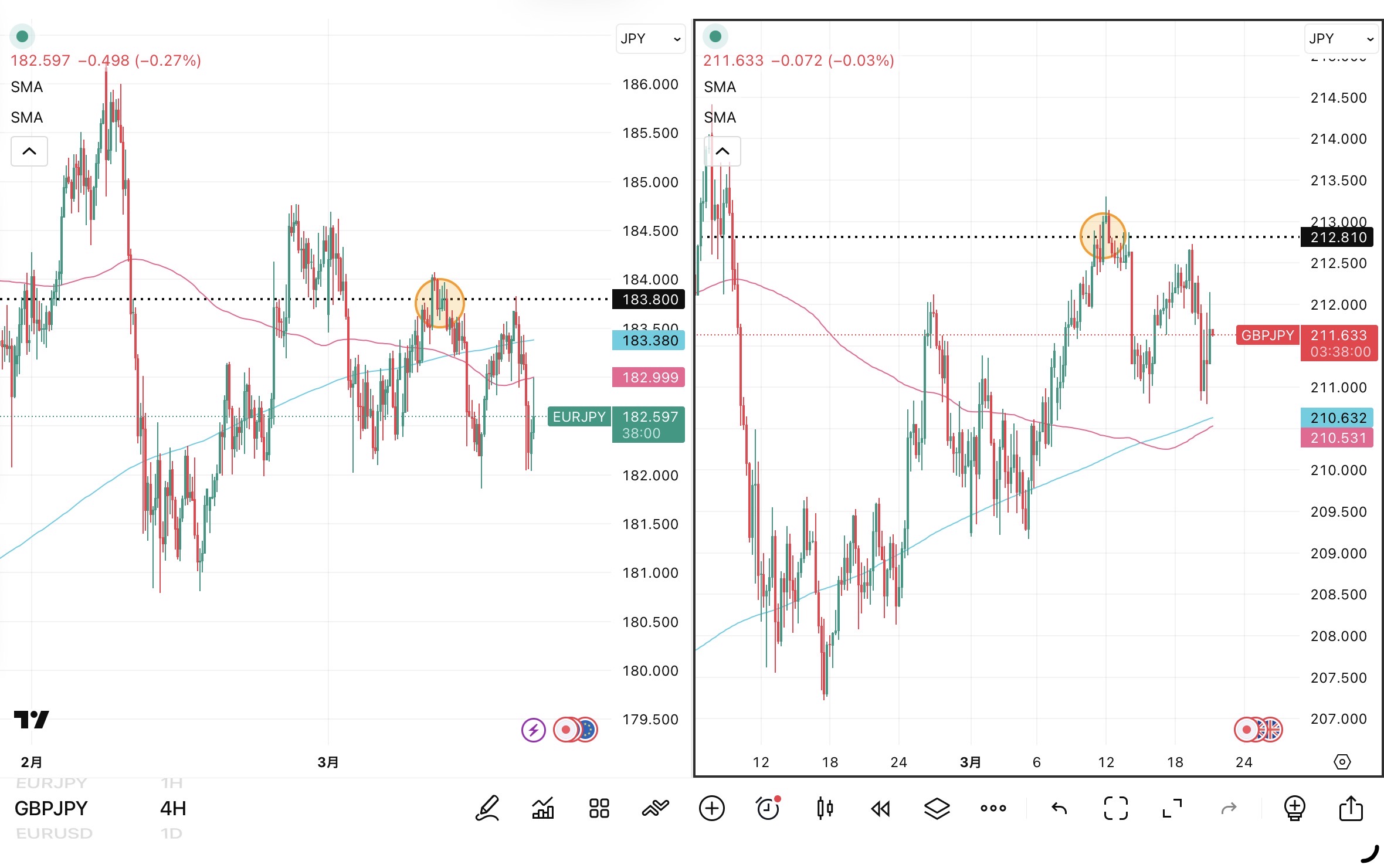Click the undo arrow

(x=1059, y=809)
